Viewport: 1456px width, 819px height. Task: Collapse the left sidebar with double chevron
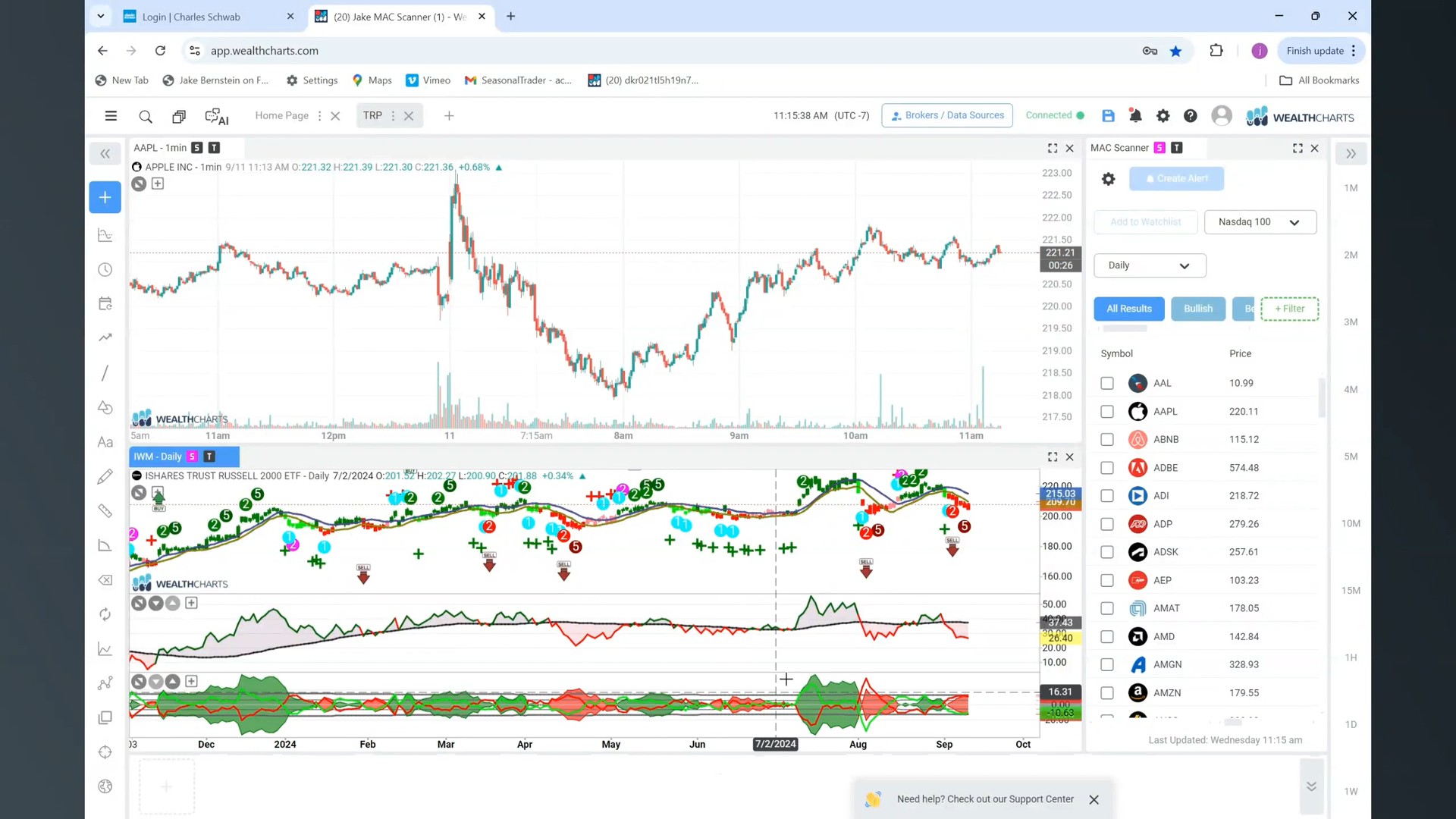tap(105, 154)
